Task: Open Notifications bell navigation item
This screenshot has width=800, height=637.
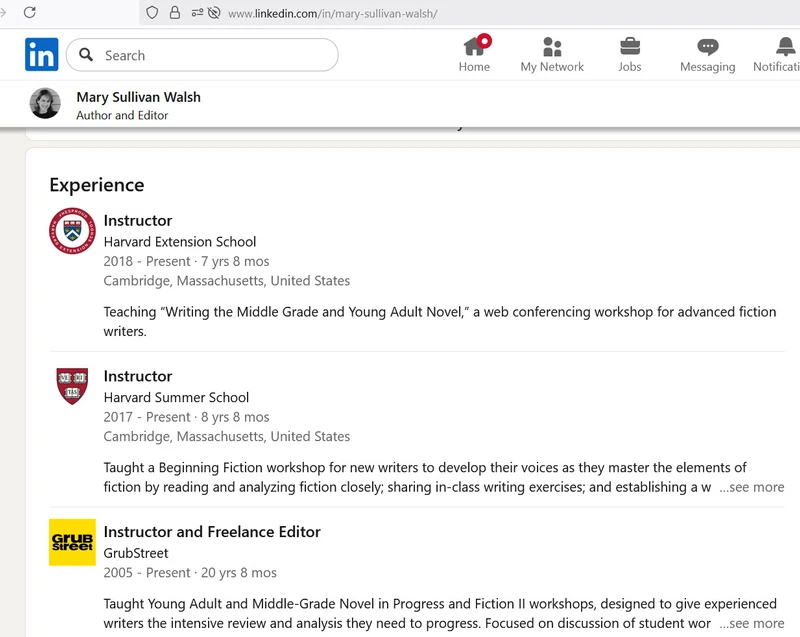Action: coord(777,55)
